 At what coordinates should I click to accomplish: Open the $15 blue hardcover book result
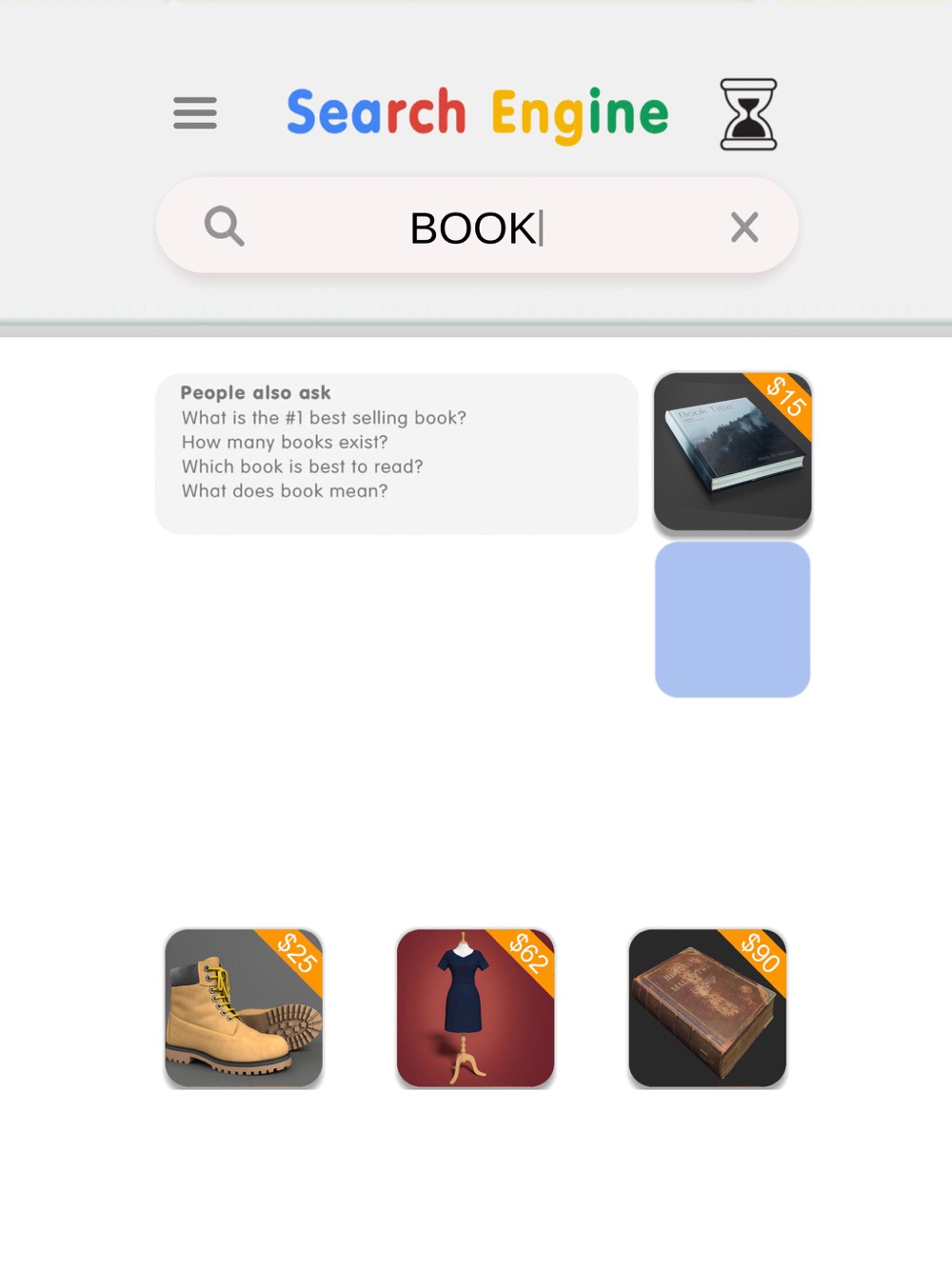pos(733,451)
